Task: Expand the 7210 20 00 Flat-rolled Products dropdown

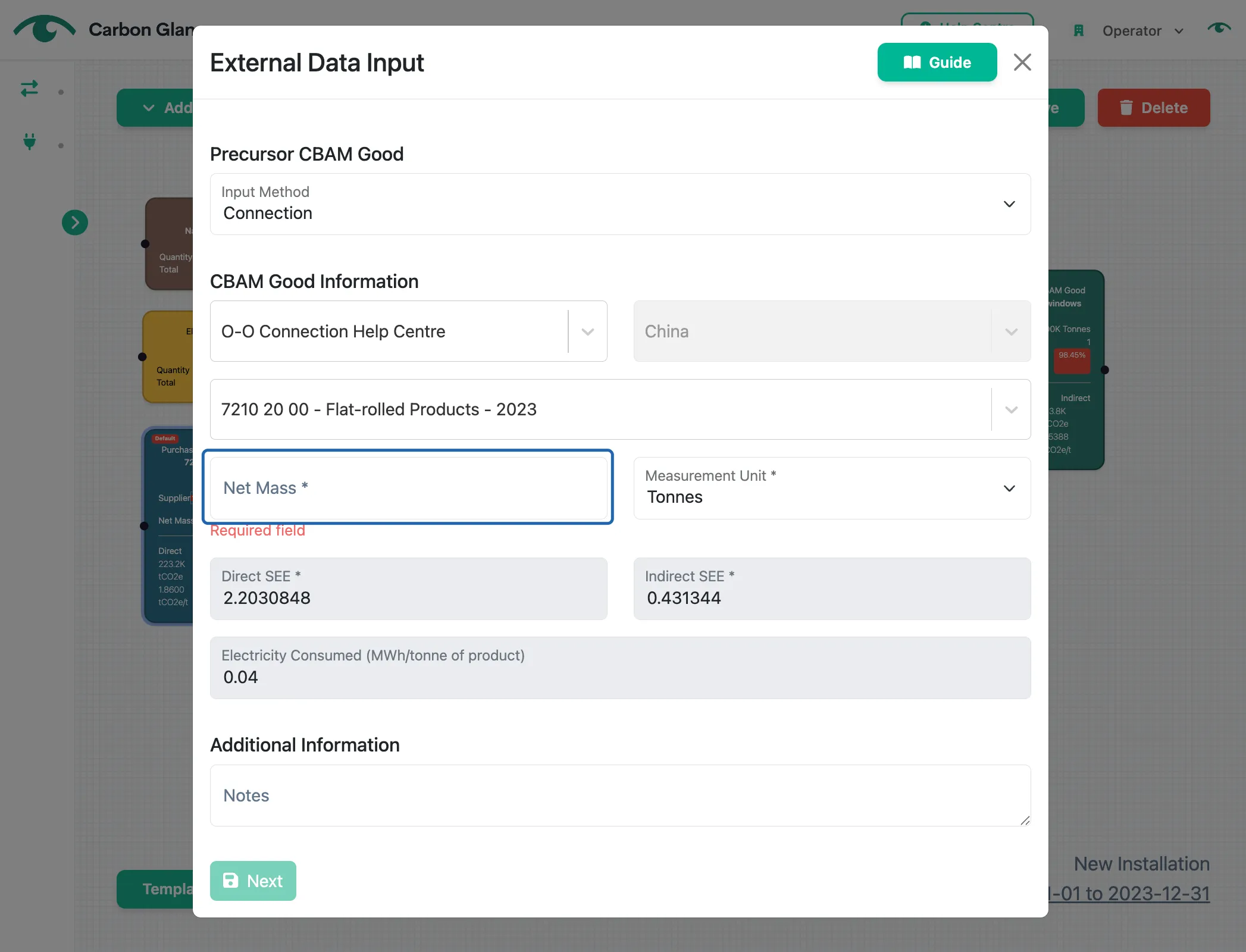Action: coord(620,409)
